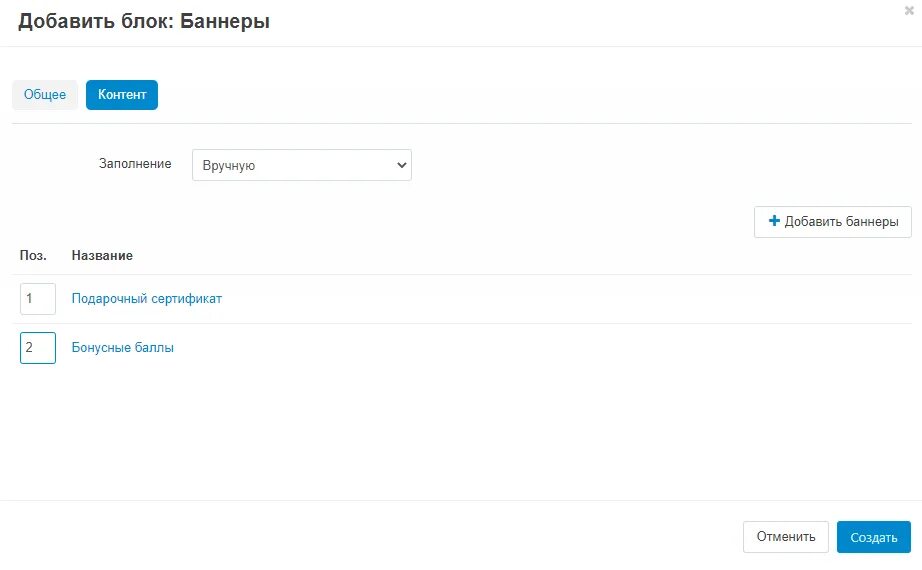
Task: Focus the position field containing 2
Action: 38,348
